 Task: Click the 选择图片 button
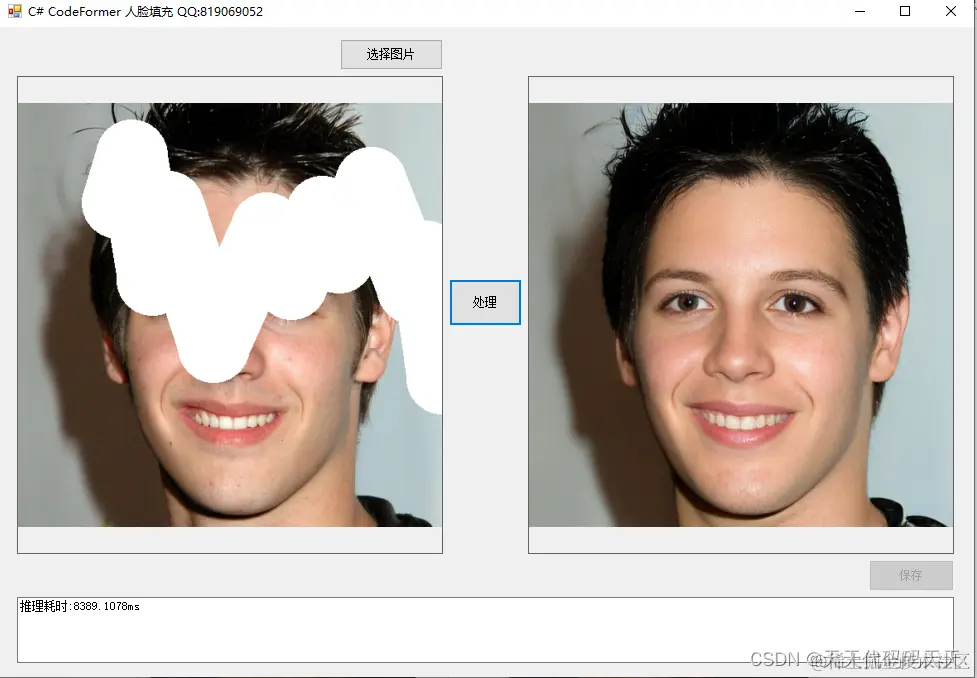(x=391, y=54)
